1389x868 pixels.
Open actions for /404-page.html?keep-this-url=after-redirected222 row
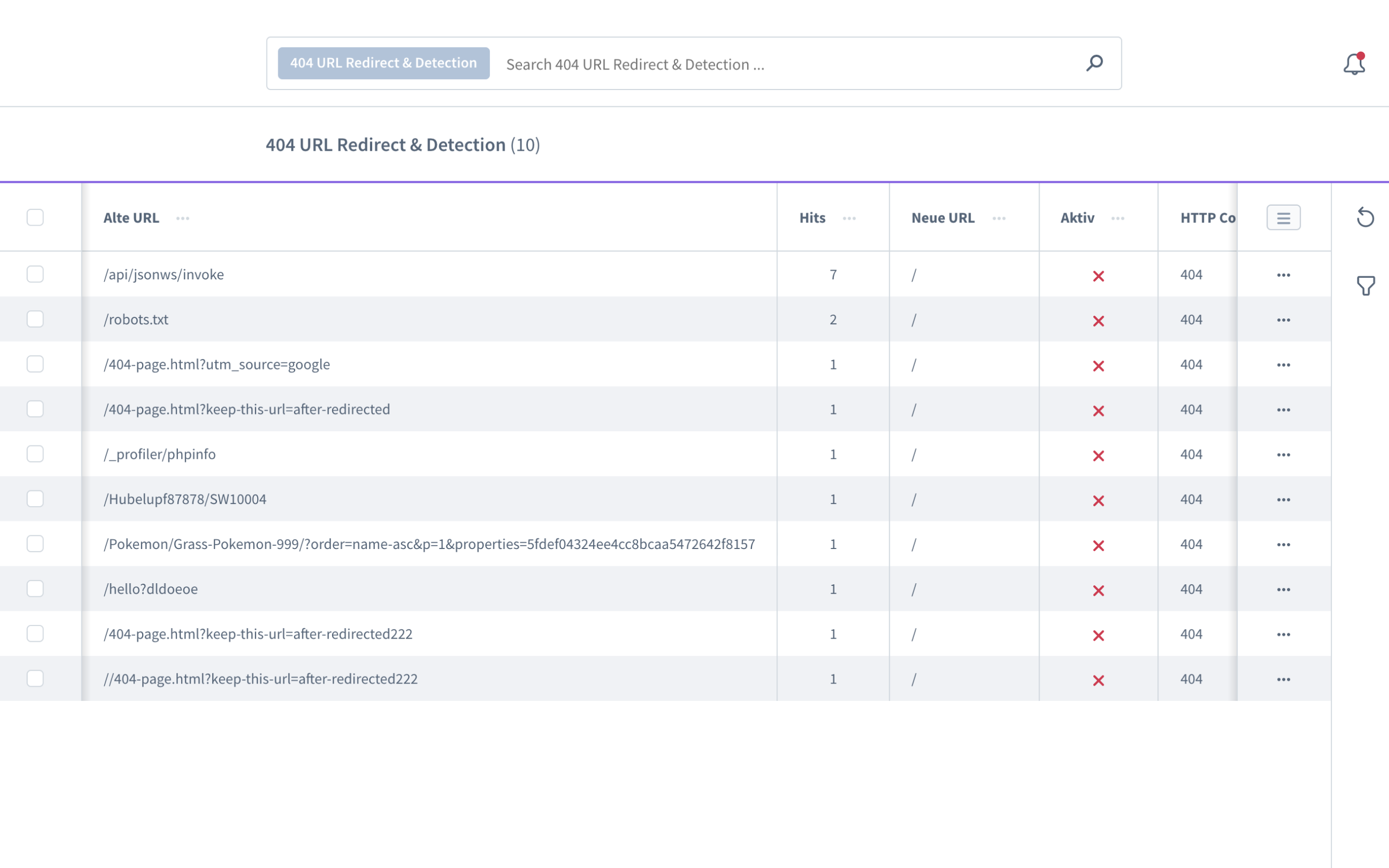(x=1283, y=634)
